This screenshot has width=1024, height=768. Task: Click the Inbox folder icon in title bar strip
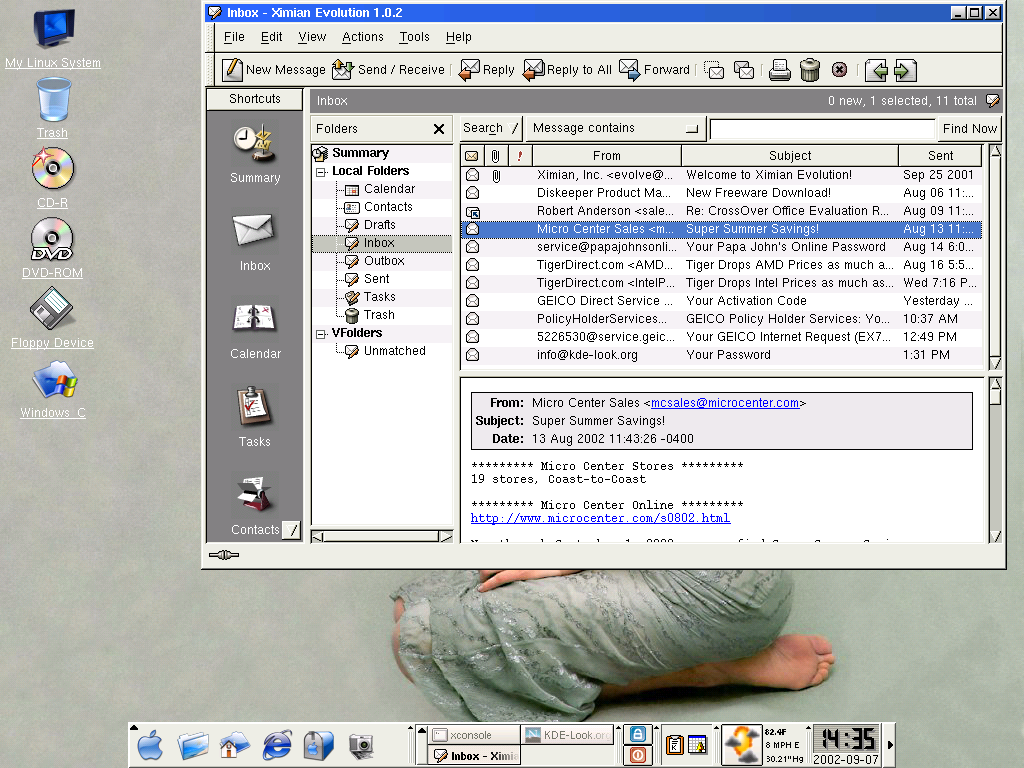coord(993,101)
